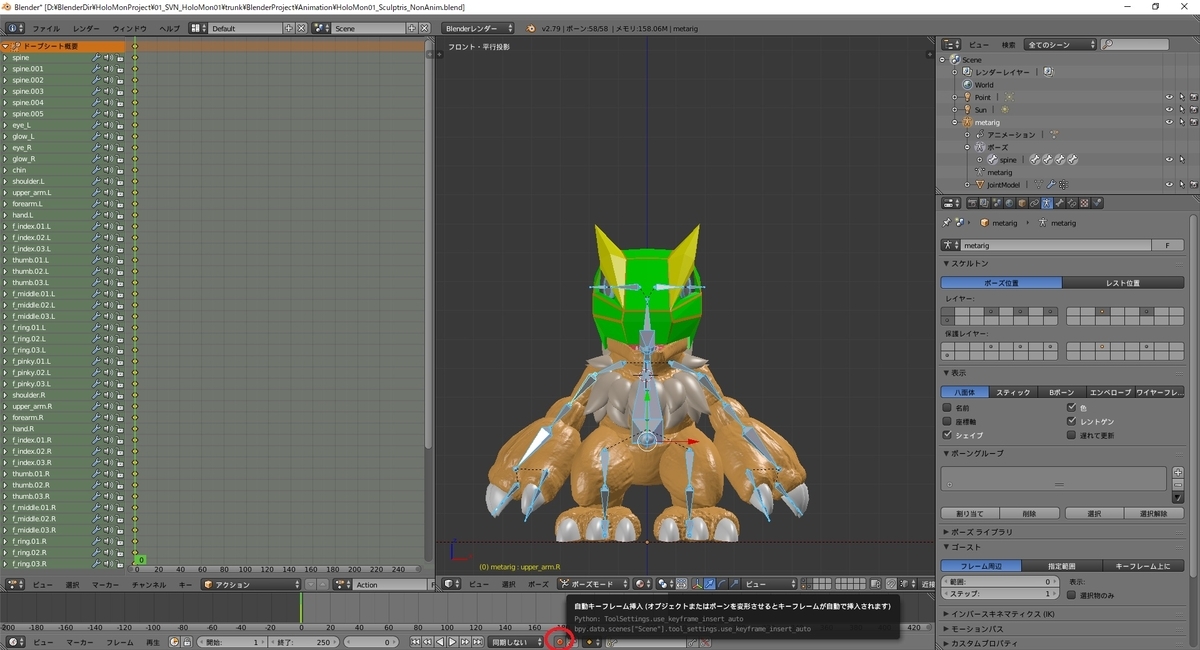Image resolution: width=1200 pixels, height=650 pixels.
Task: Toggle visibility eye for JointModel in the outliner
Action: [1169, 184]
